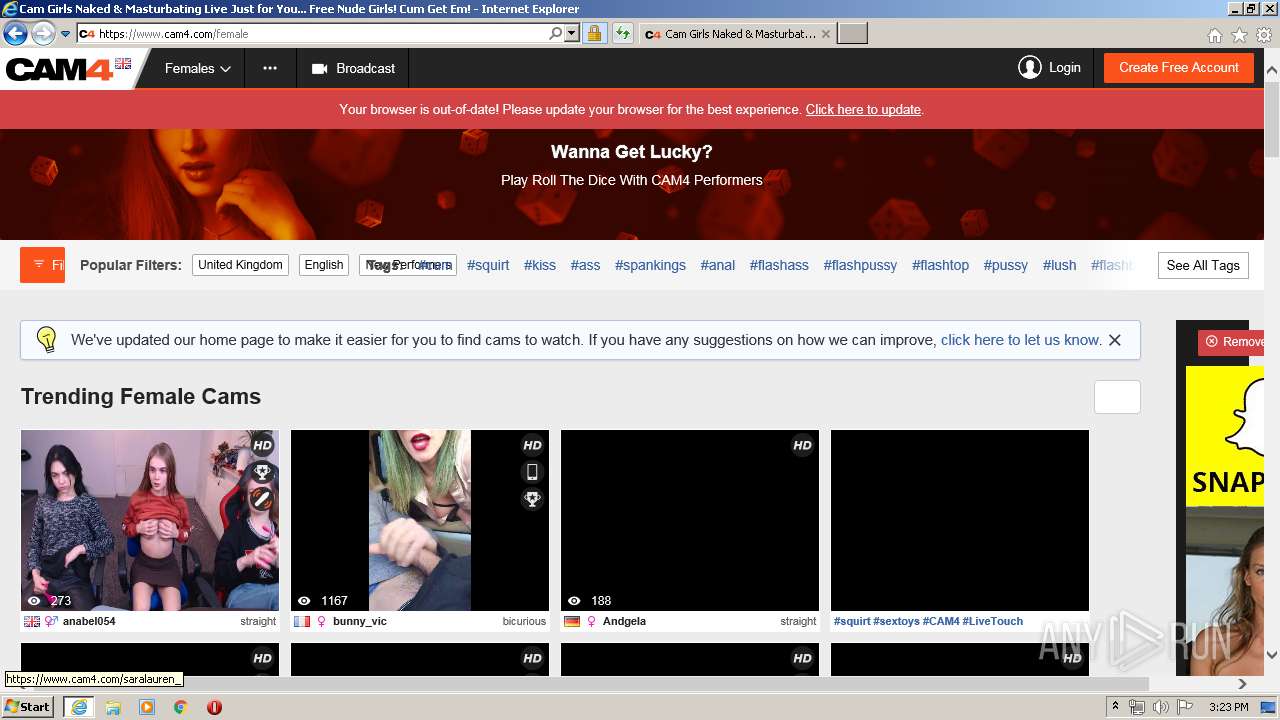Click the lightbulb notice icon
The height and width of the screenshot is (720, 1280).
click(47, 339)
